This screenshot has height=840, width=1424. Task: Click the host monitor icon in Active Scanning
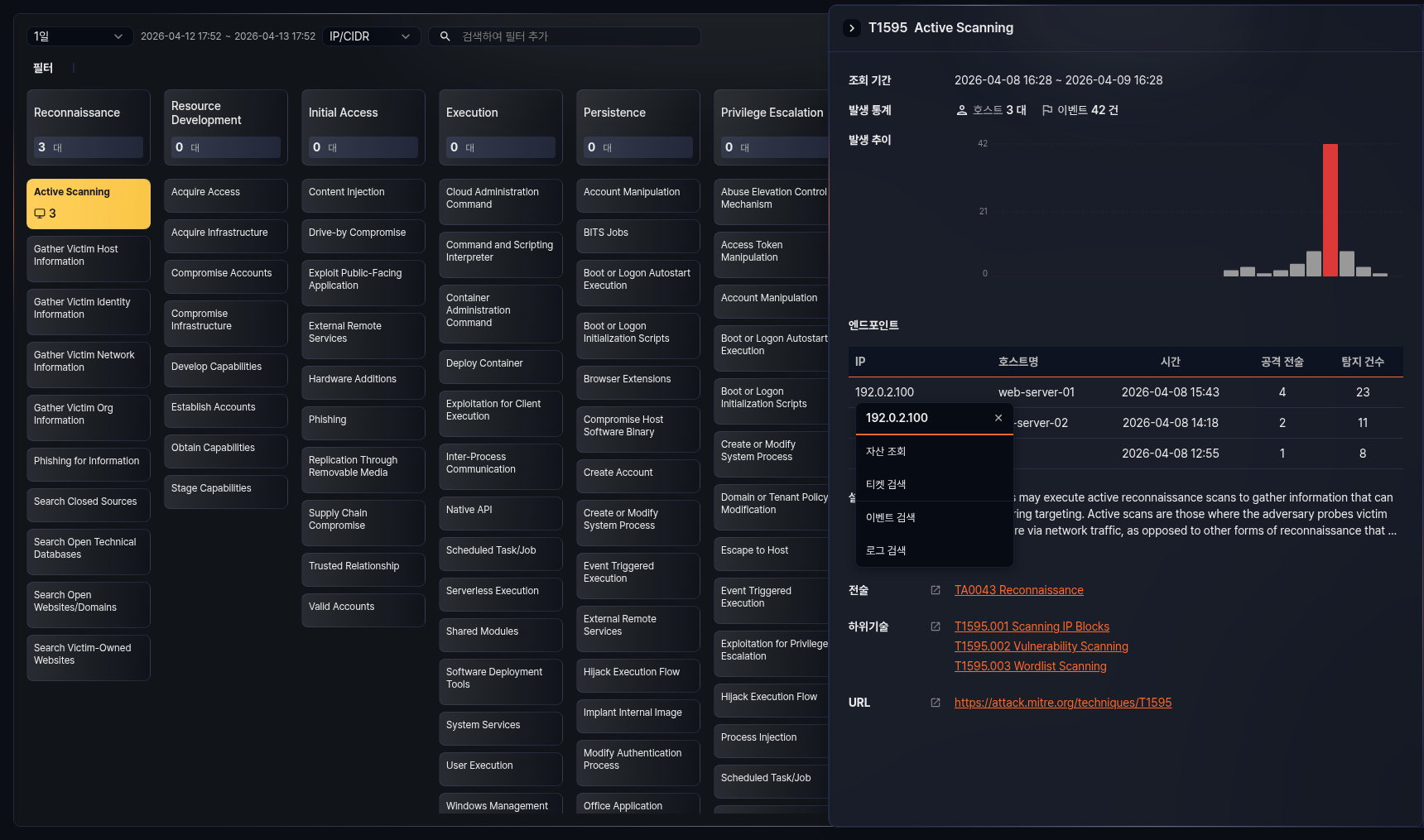tap(40, 214)
